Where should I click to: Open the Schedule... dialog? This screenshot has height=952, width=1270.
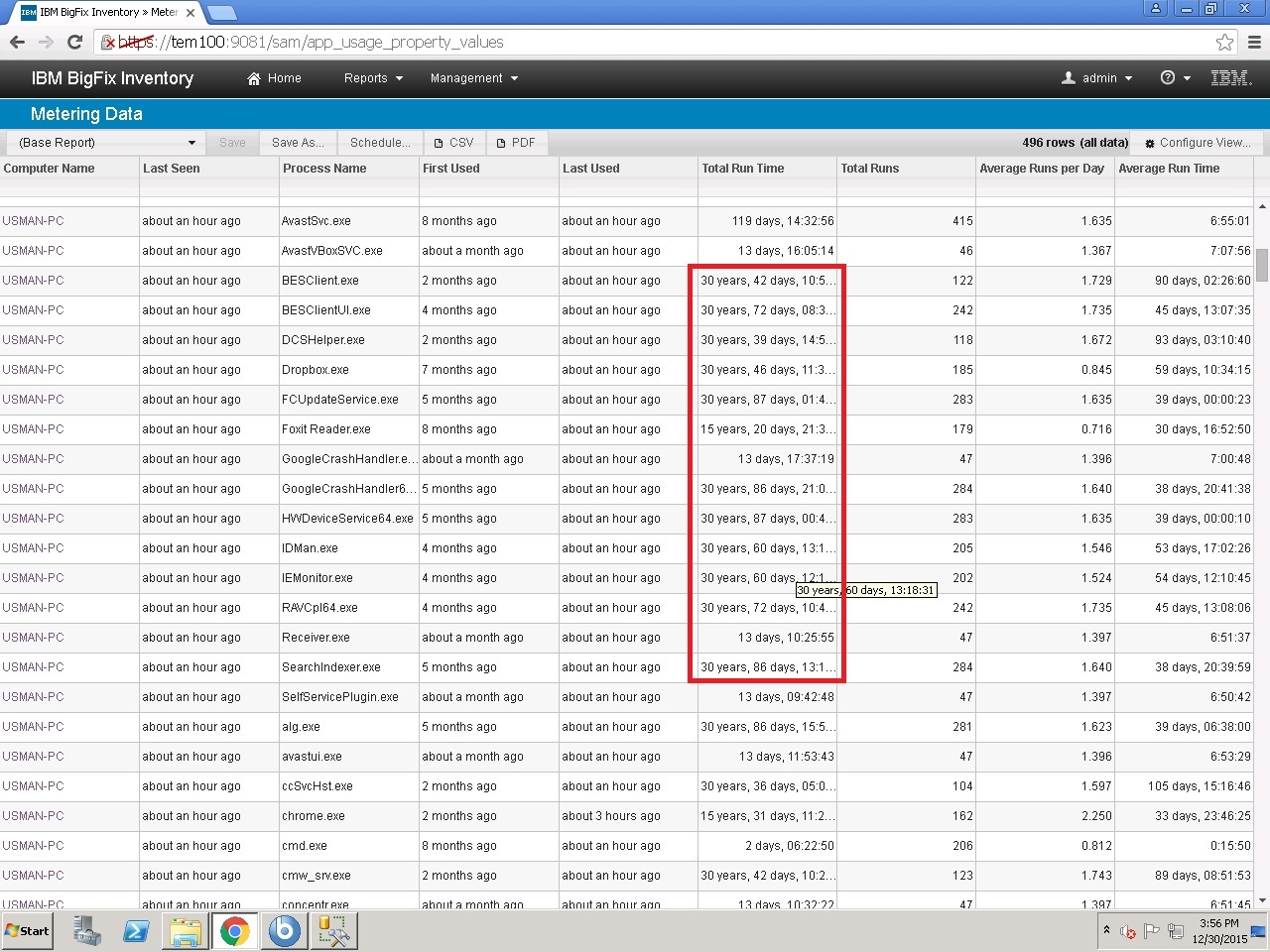coord(380,143)
